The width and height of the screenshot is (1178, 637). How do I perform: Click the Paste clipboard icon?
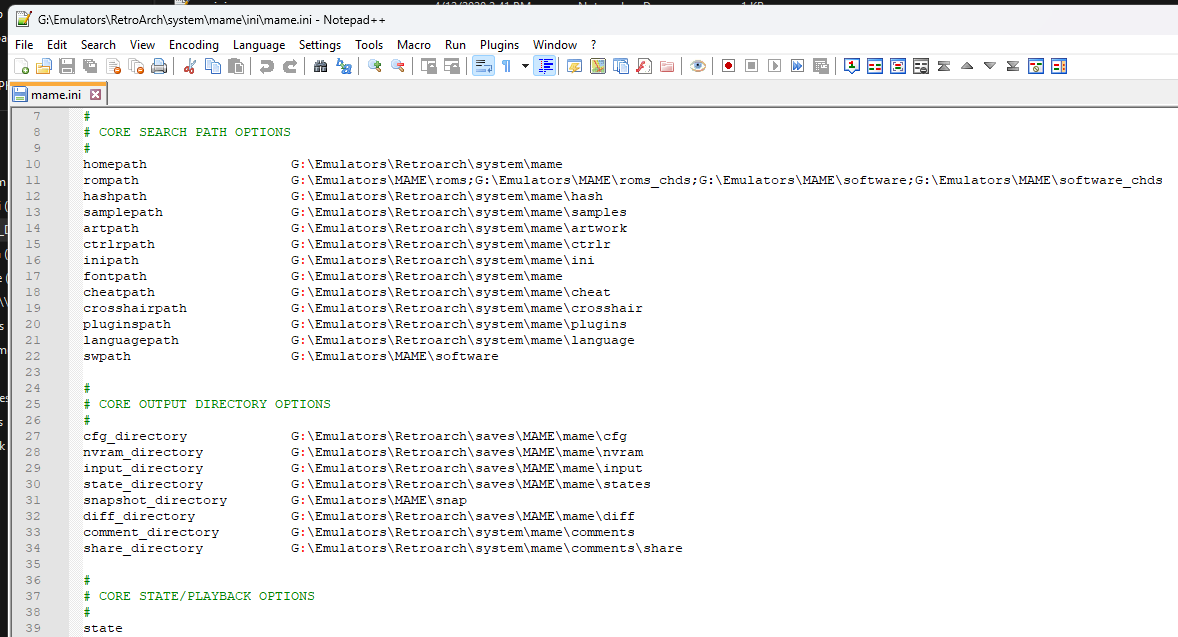click(x=236, y=67)
